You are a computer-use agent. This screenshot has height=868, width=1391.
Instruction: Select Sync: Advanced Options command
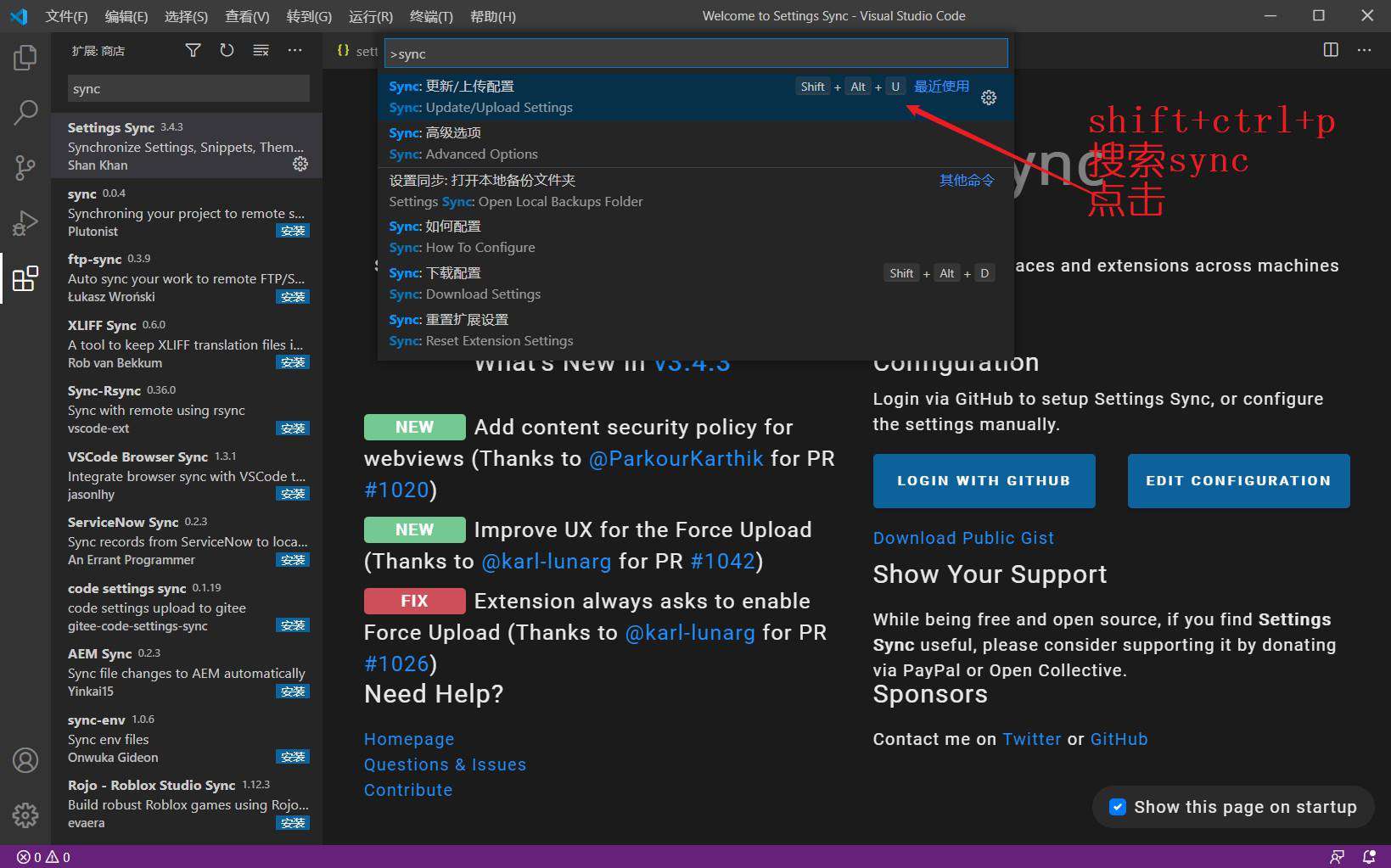695,143
